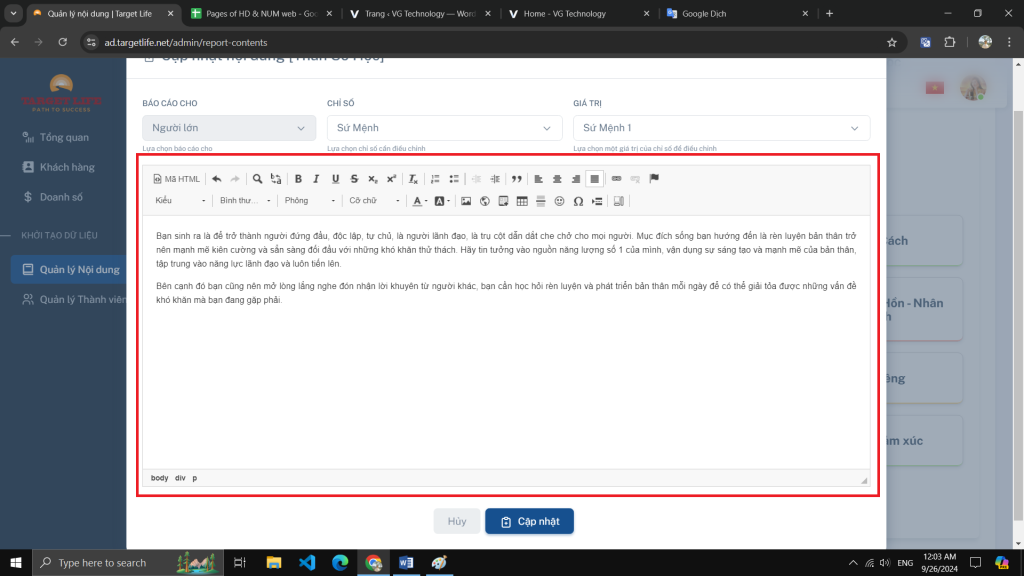Open the Cỡ chữ size dropdown
This screenshot has width=1024, height=576.
374,200
